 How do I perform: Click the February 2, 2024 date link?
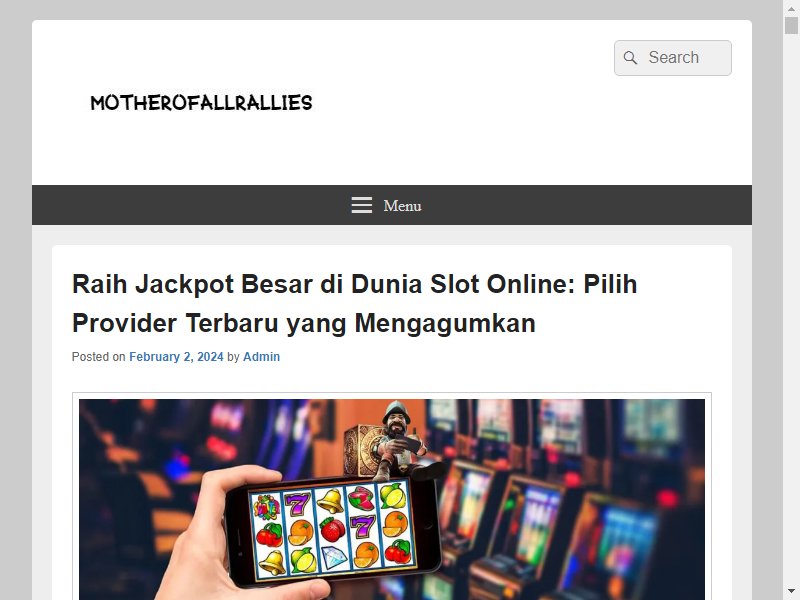[x=176, y=357]
